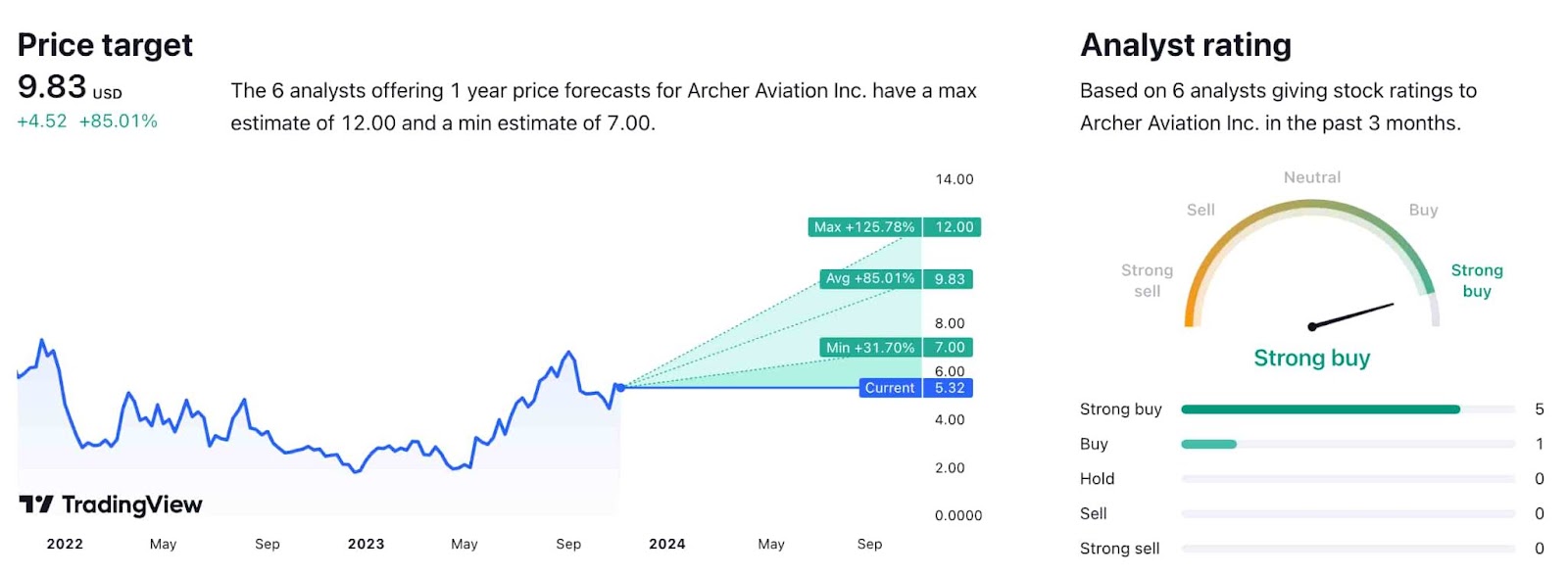This screenshot has height=577, width=1568.
Task: Click the Neutral label on gauge
Action: click(1311, 177)
